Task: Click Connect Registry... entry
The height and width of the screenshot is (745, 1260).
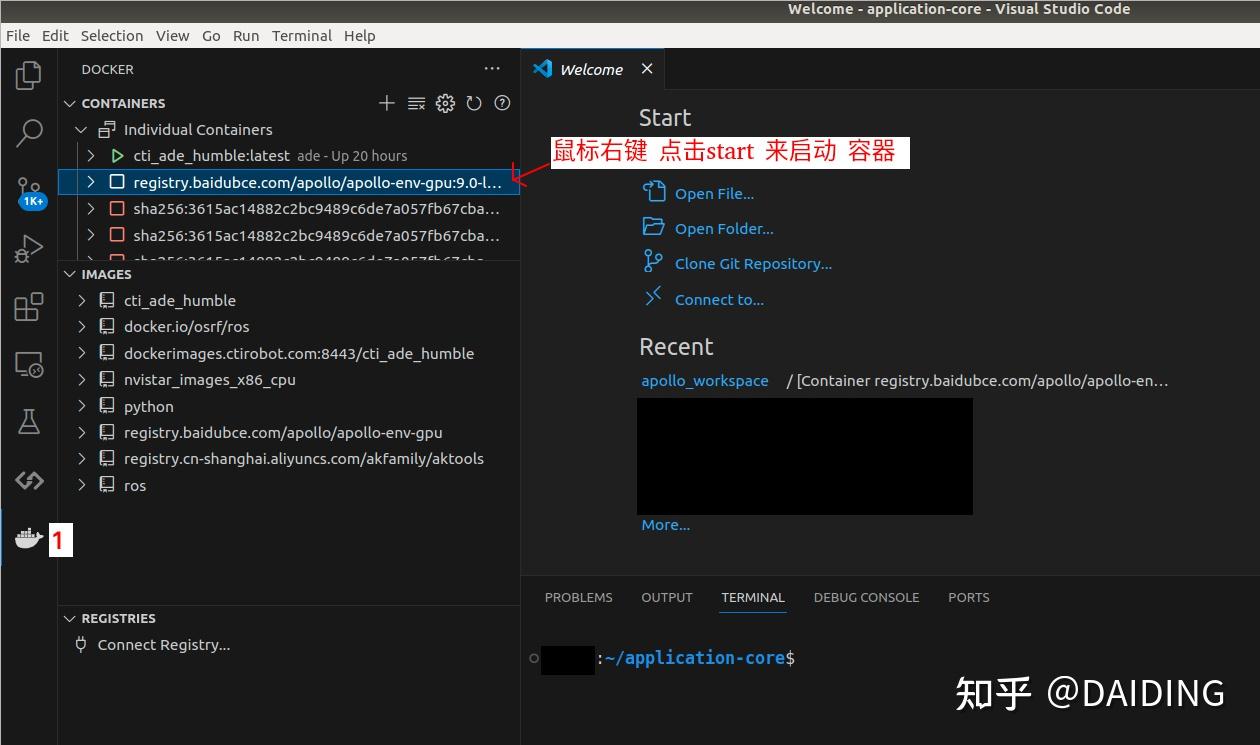Action: (x=164, y=645)
